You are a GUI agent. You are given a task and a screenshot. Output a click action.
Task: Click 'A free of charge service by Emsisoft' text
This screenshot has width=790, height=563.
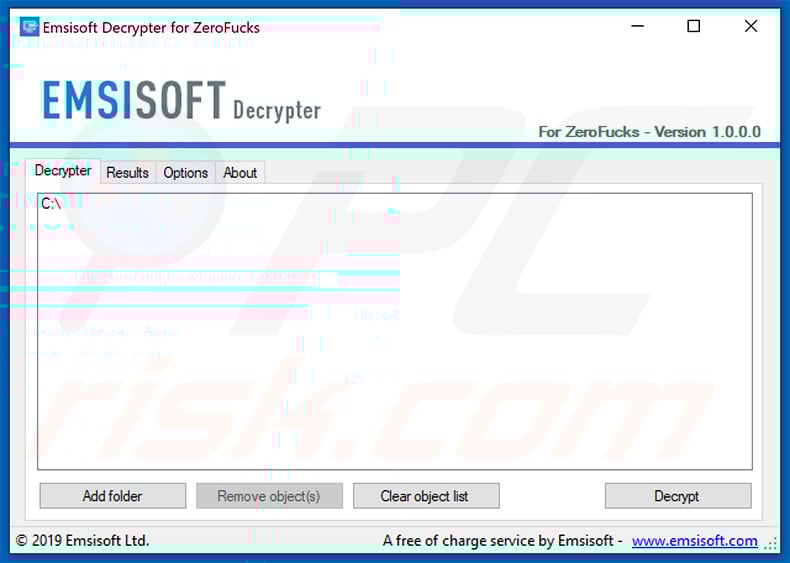(498, 541)
